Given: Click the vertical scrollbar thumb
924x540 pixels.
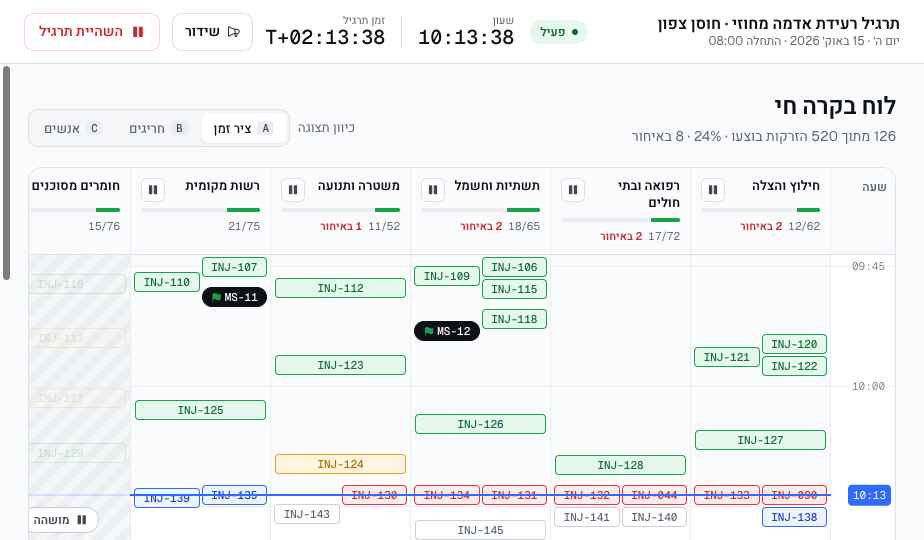Looking at the screenshot, I should (6, 173).
